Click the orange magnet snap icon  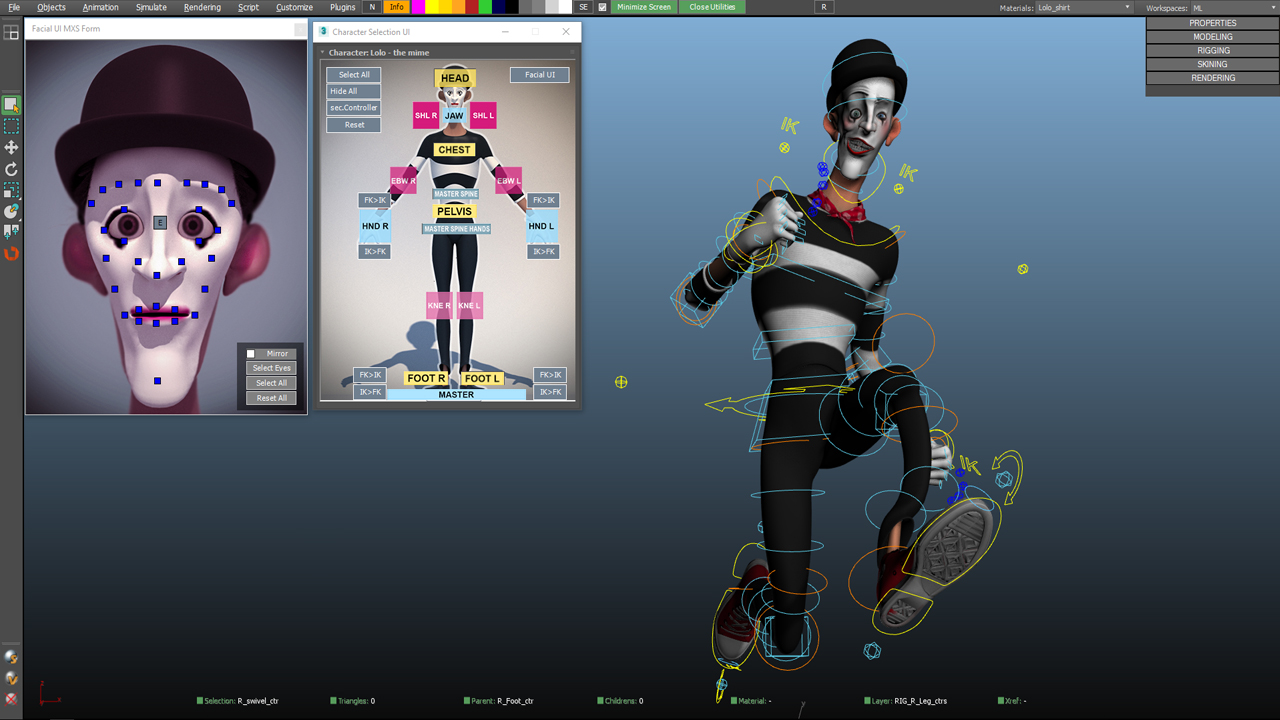click(11, 254)
